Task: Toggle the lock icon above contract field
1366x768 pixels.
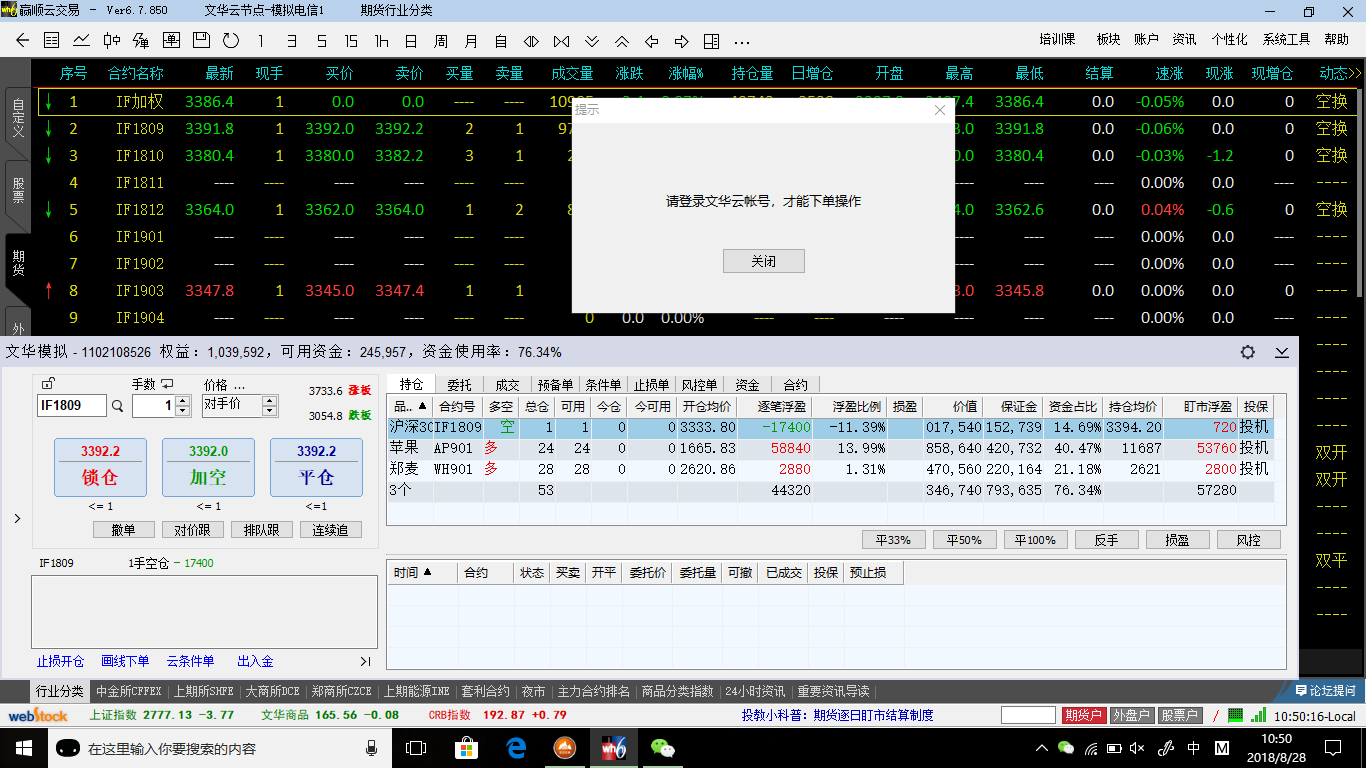Action: (48, 384)
